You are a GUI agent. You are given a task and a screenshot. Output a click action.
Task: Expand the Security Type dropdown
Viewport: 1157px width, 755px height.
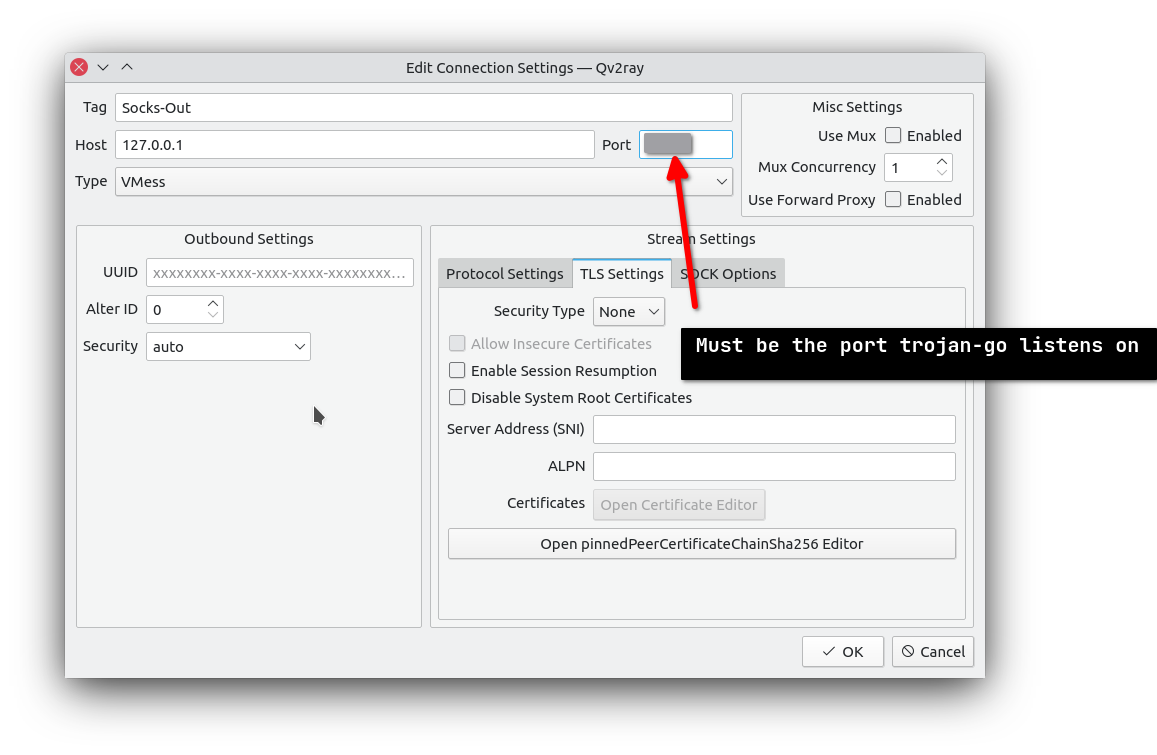click(629, 311)
